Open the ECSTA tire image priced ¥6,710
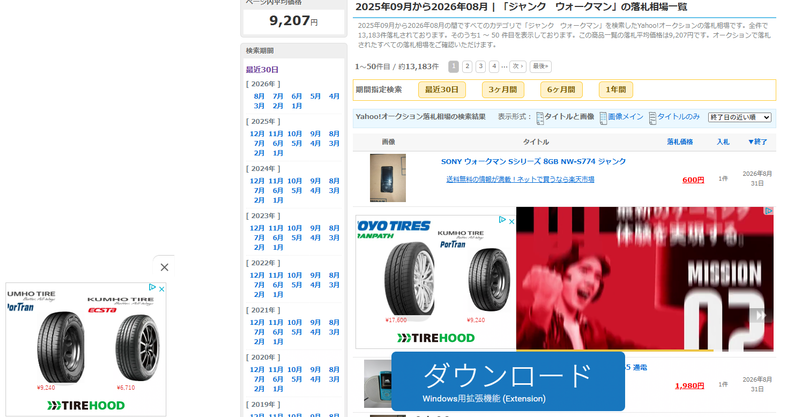This screenshot has height=417, width=800. coord(137,348)
